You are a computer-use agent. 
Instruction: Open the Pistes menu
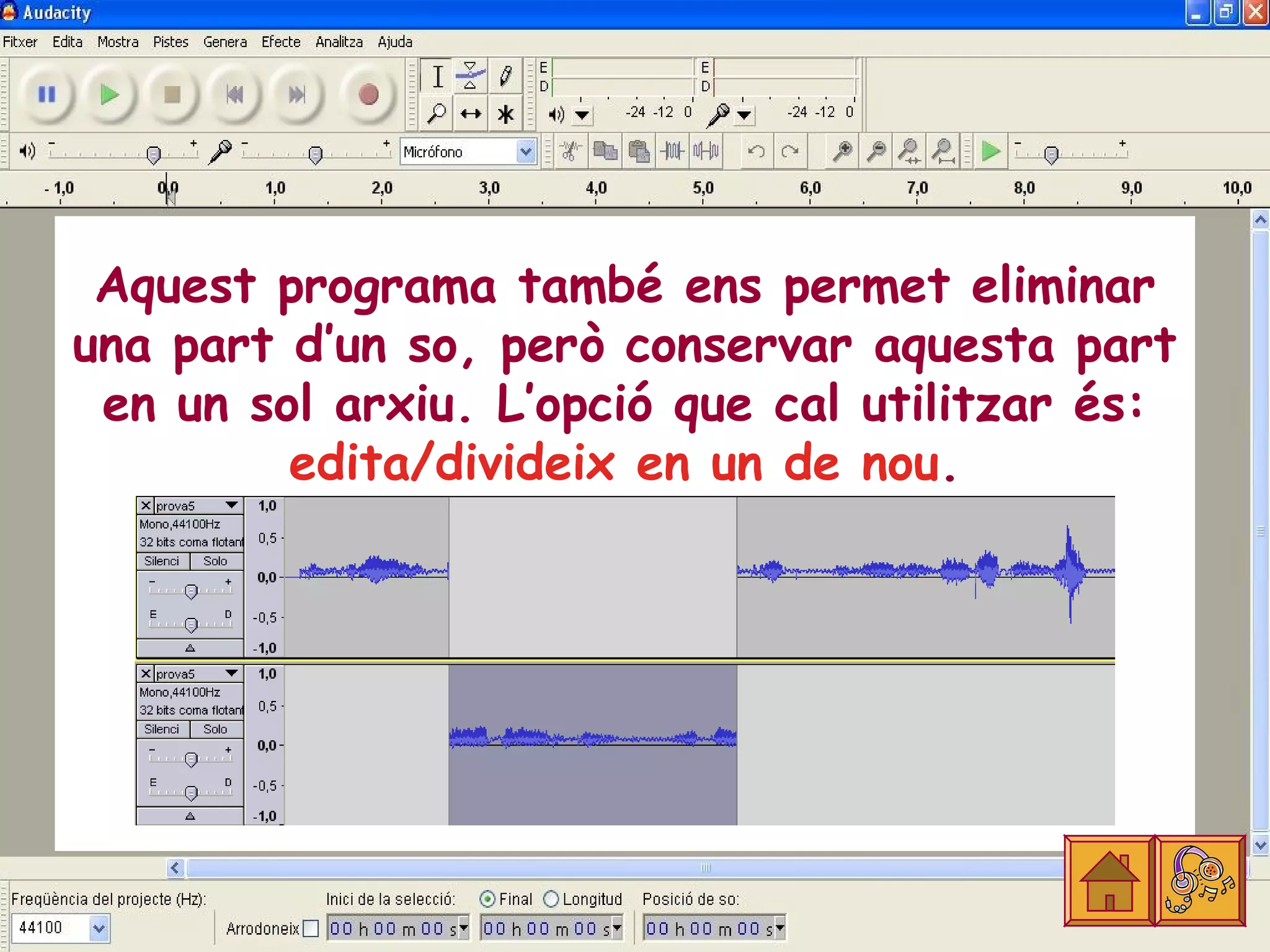point(171,42)
